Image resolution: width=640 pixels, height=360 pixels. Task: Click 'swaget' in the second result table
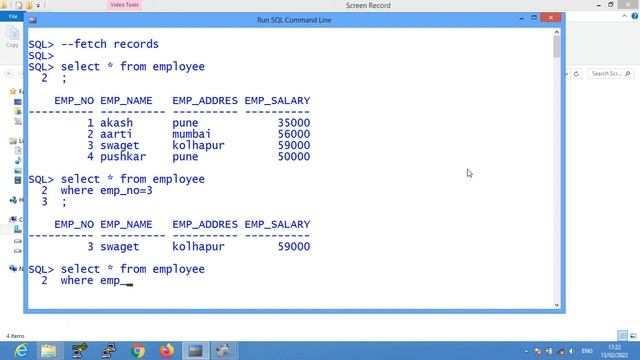tap(120, 247)
